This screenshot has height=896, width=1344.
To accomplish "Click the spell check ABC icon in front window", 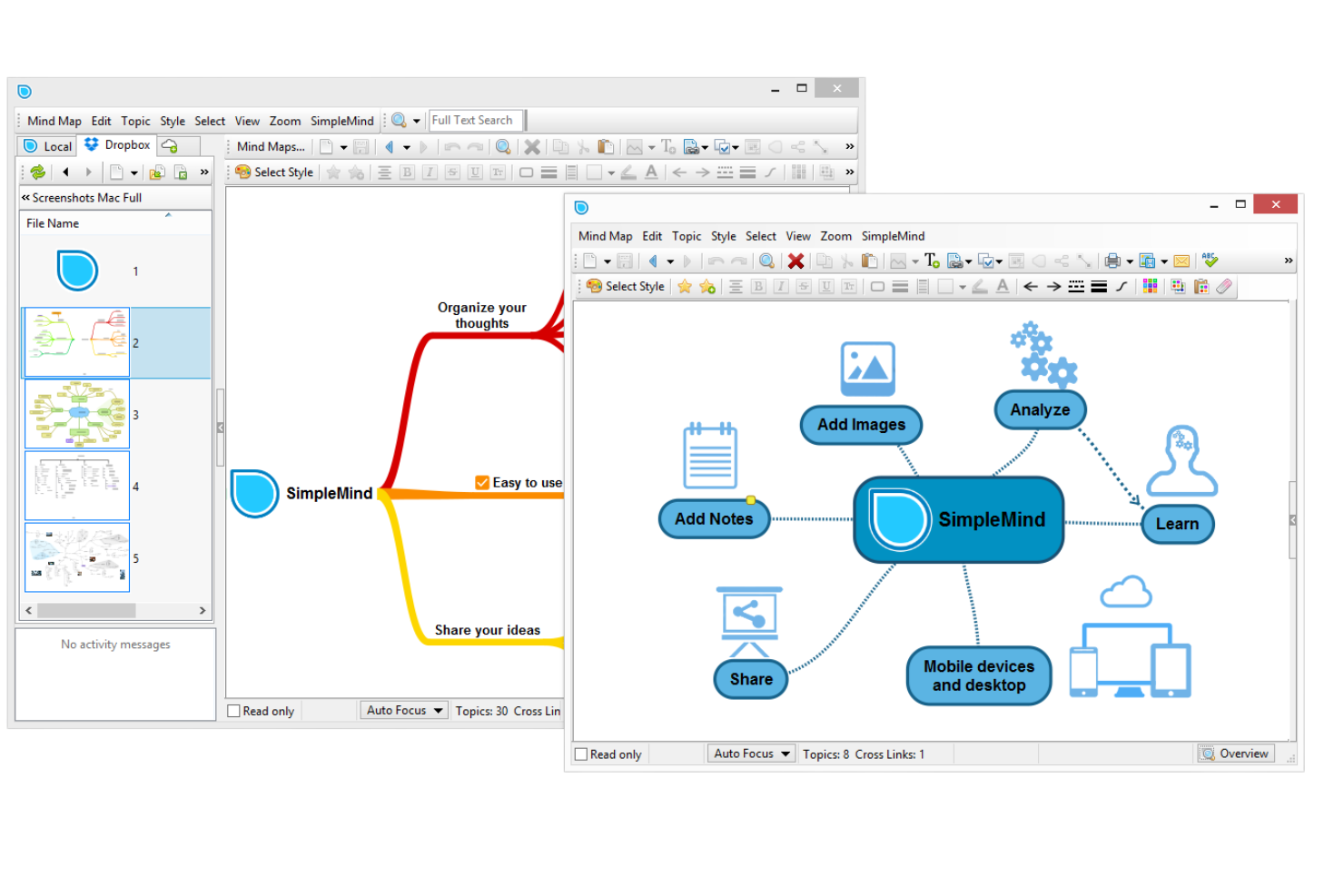I will [x=1210, y=261].
